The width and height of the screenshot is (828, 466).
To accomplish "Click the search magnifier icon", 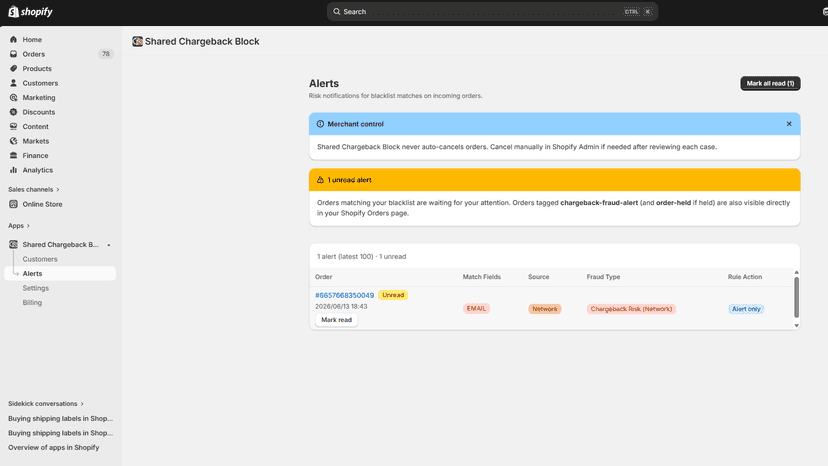I will 336,12.
